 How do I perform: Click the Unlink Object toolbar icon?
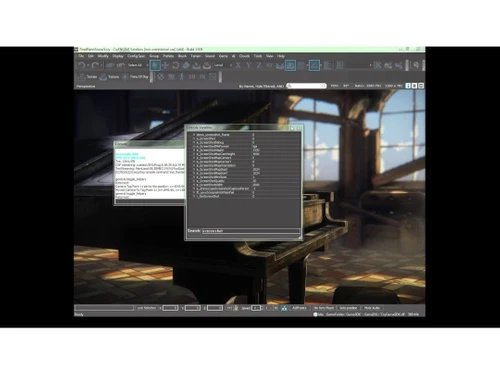[x=121, y=65]
